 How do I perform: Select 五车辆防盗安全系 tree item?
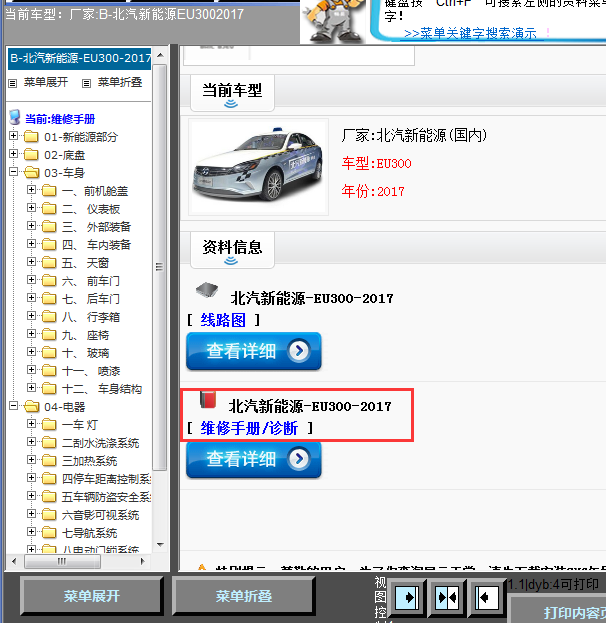[x=106, y=497]
